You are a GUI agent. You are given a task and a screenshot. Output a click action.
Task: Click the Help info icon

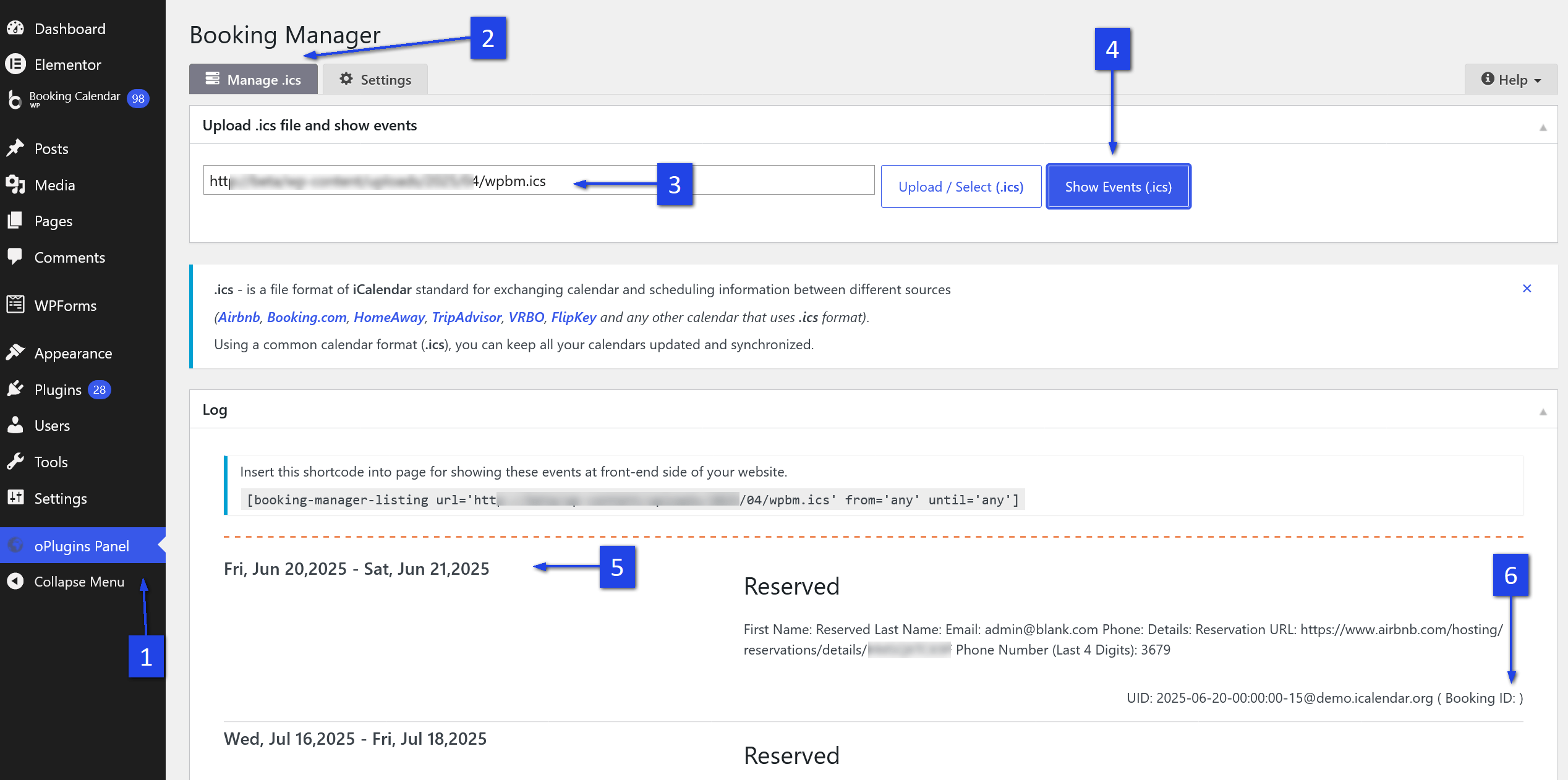[1488, 78]
